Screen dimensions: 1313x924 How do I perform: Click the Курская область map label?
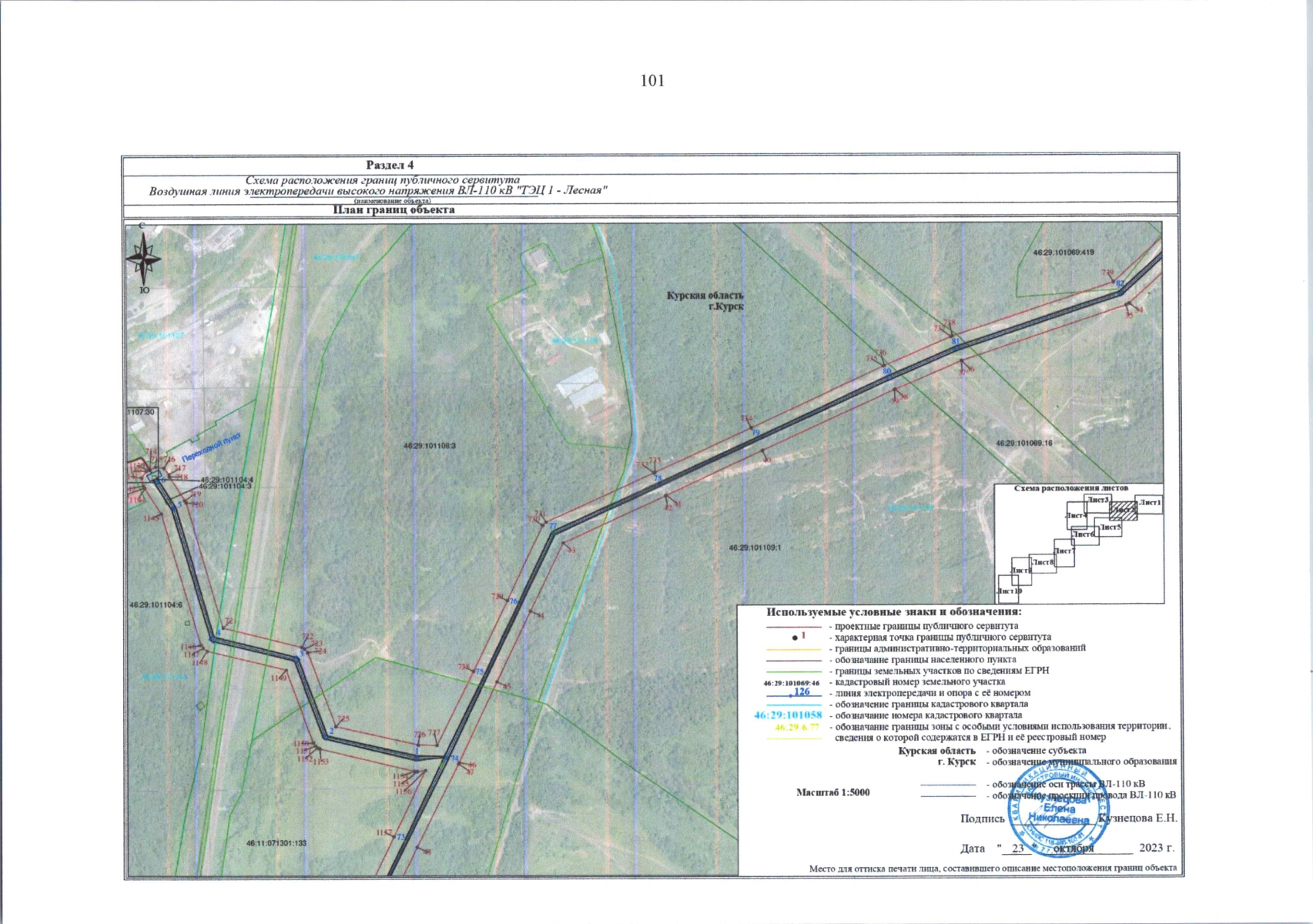705,296
